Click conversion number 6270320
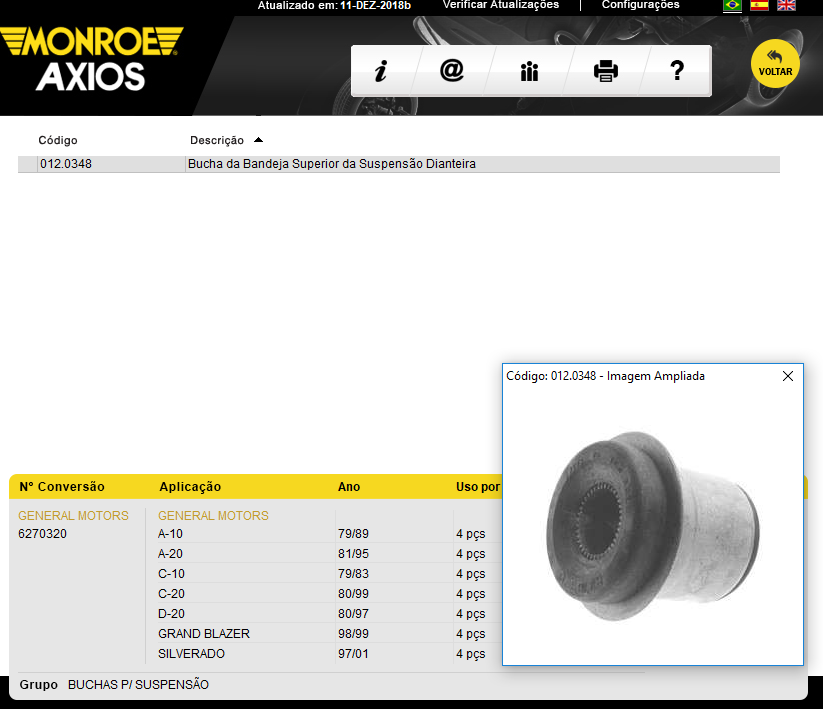The width and height of the screenshot is (823, 709). [x=45, y=534]
